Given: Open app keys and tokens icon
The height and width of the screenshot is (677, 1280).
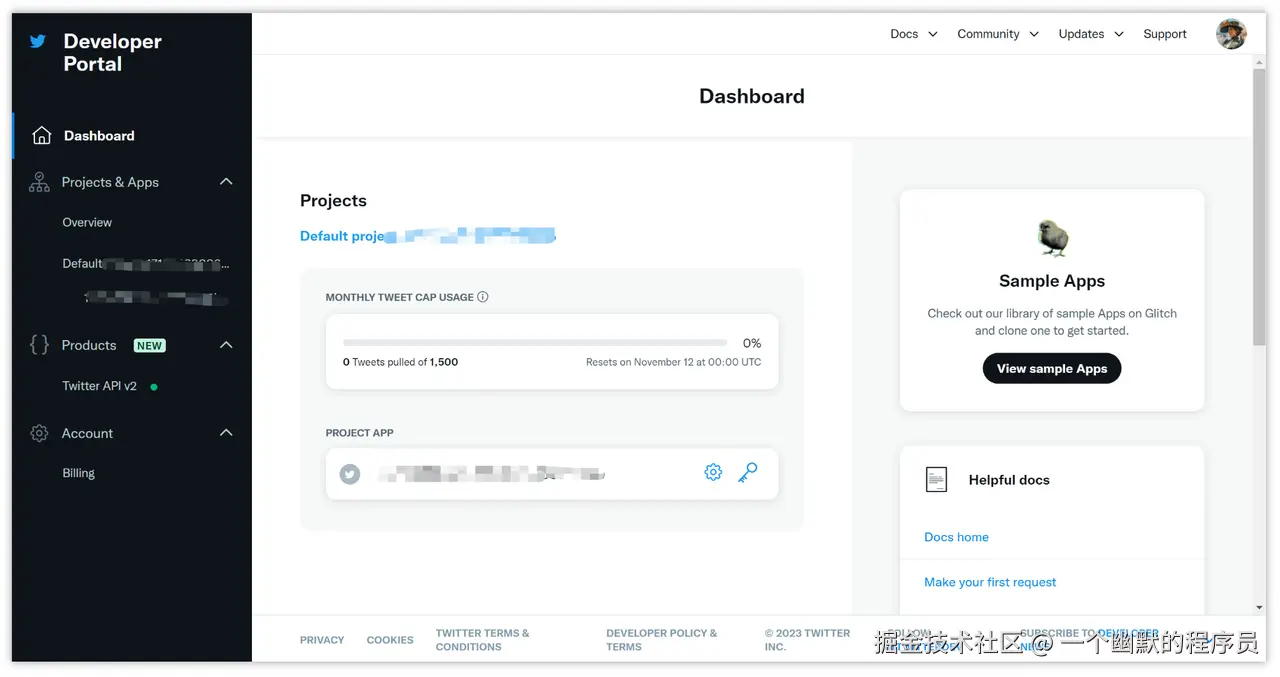Looking at the screenshot, I should [748, 472].
